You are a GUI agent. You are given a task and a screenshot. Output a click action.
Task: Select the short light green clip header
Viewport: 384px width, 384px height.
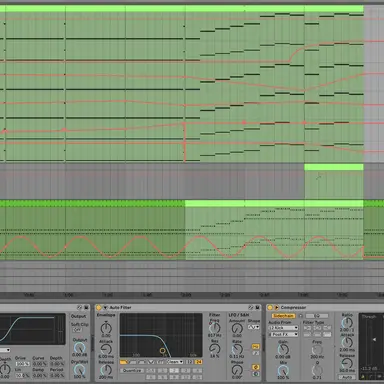coord(334,167)
